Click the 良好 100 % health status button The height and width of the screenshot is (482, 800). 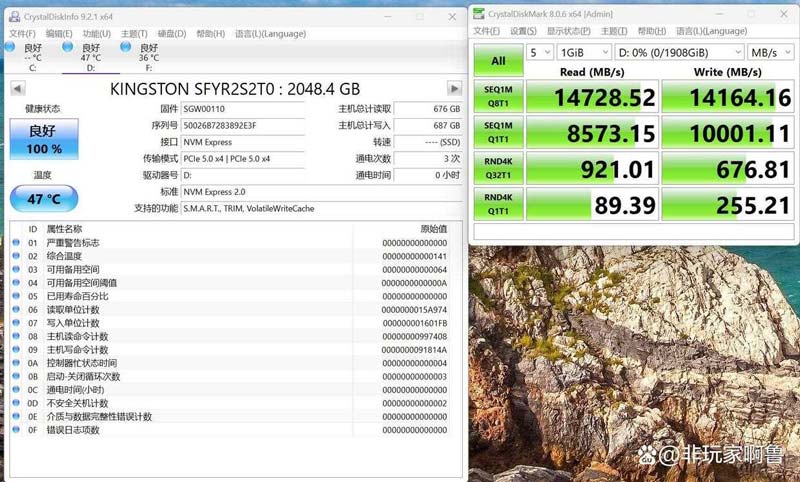[x=44, y=139]
